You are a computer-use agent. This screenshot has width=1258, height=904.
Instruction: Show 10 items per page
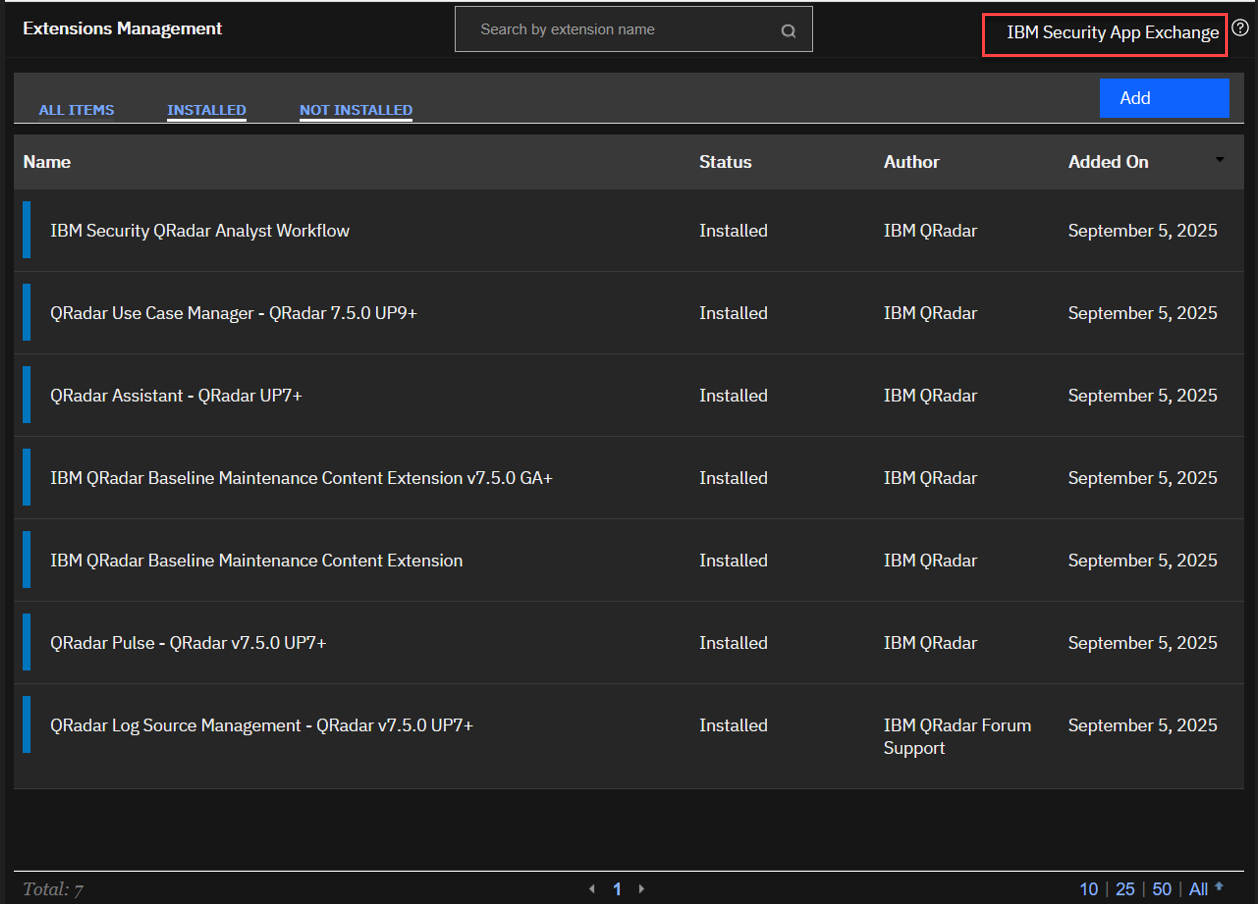click(1088, 889)
